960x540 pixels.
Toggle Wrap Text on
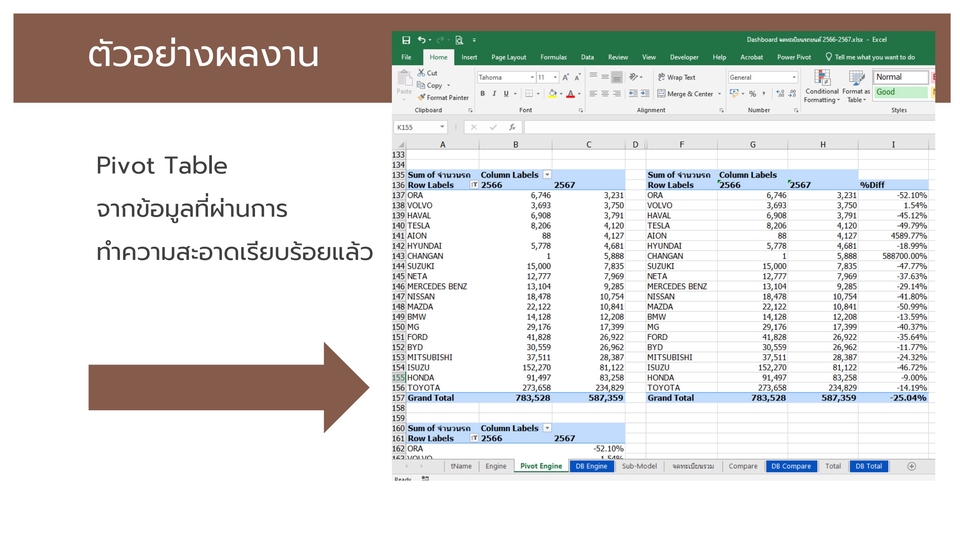[677, 77]
